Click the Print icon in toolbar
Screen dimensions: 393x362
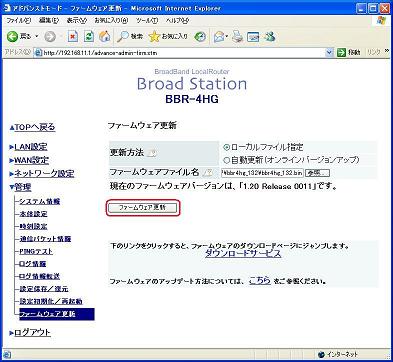pyautogui.click(x=237, y=37)
